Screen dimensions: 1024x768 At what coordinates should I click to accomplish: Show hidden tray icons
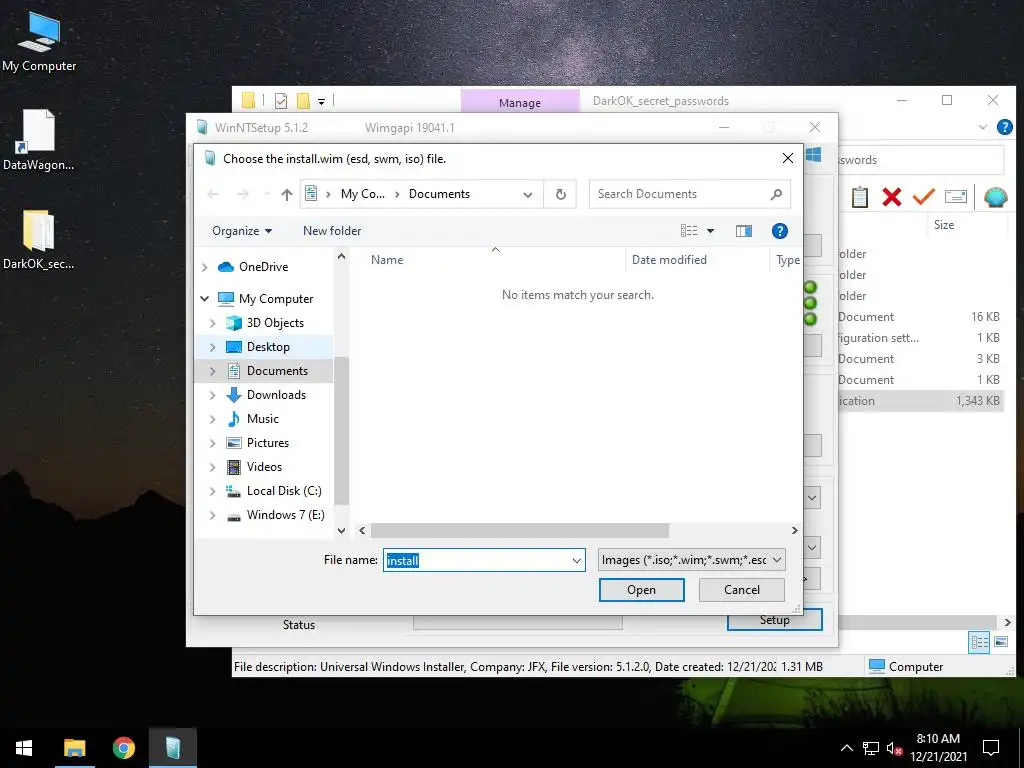point(846,748)
